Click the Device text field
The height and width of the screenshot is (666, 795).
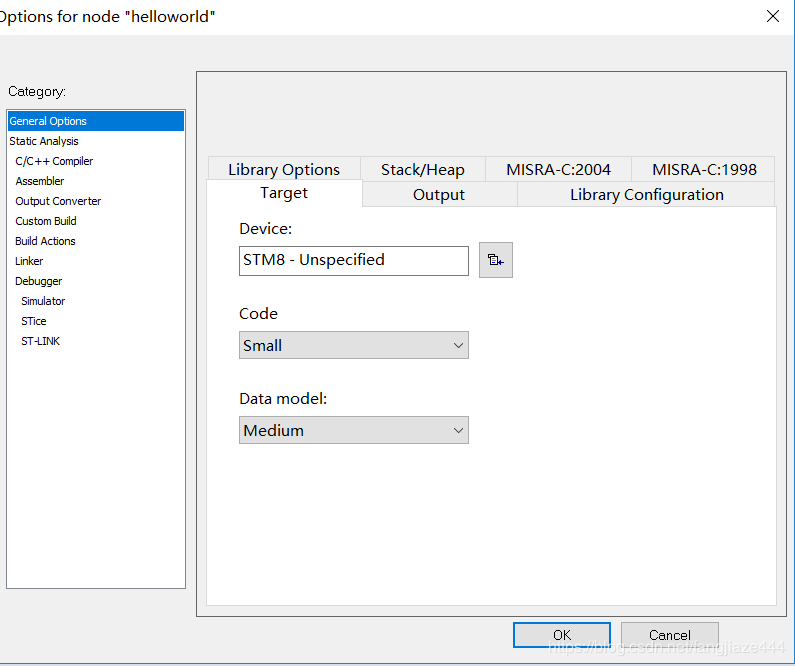353,260
